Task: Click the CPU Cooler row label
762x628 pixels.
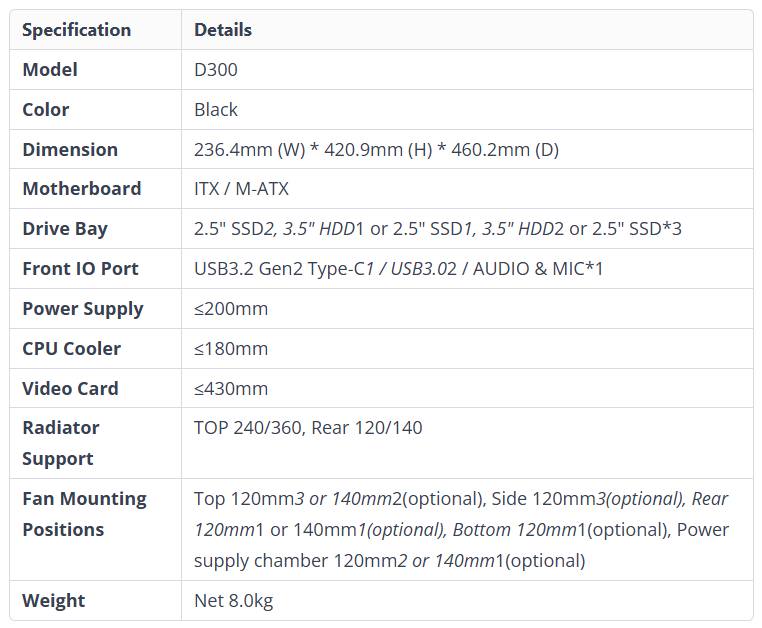Action: tap(71, 349)
